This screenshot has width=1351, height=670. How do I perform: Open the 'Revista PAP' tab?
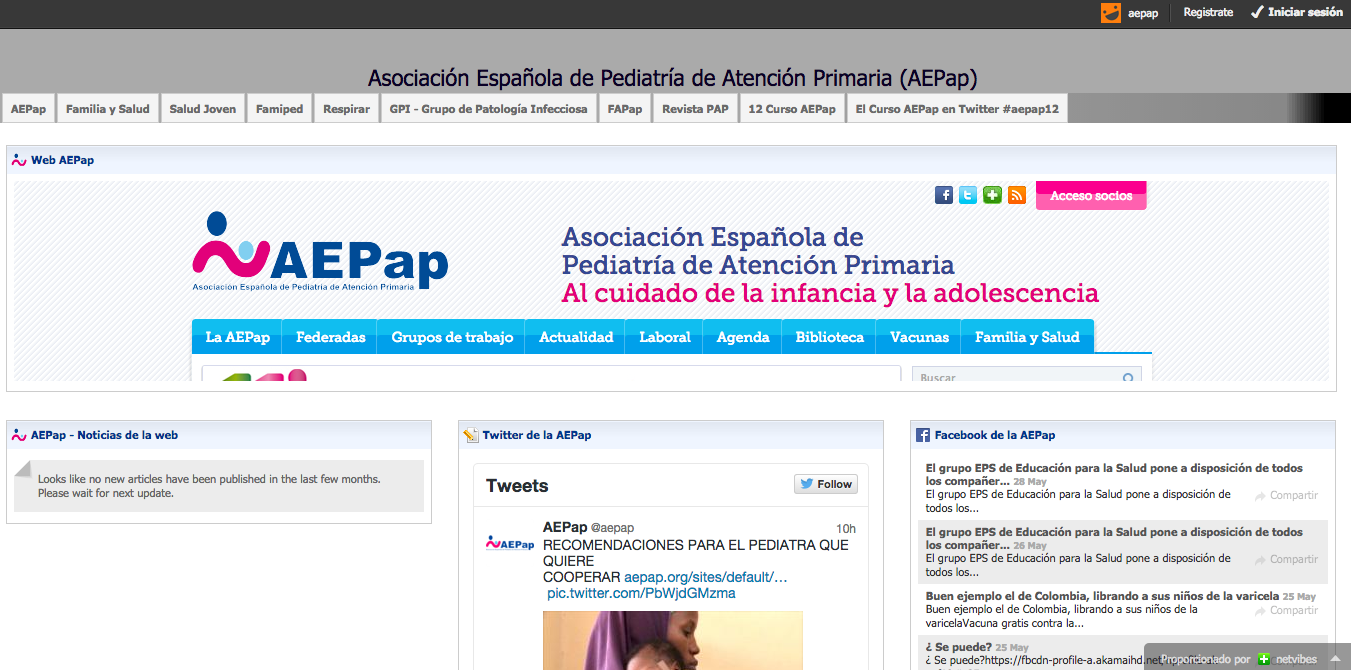coord(694,107)
